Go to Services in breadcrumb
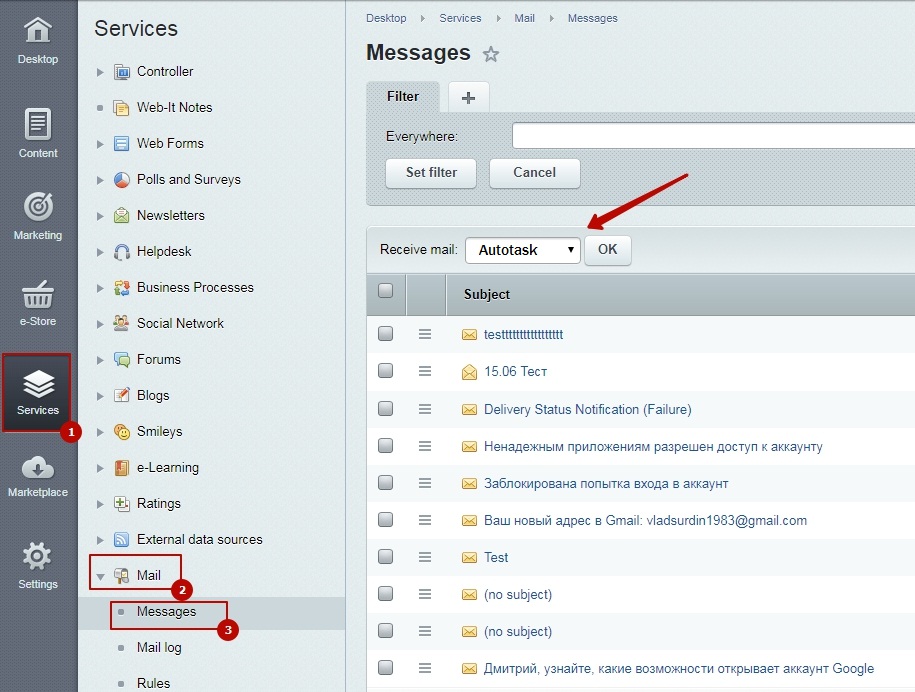 click(460, 18)
